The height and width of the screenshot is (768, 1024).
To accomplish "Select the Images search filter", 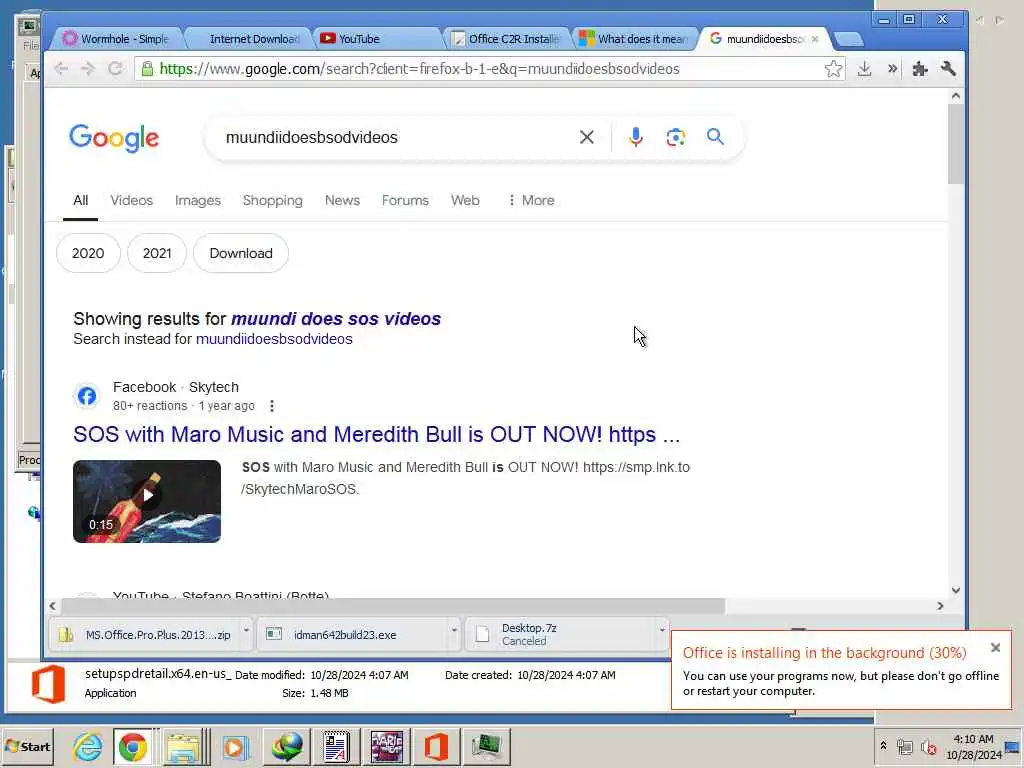I will 198,200.
